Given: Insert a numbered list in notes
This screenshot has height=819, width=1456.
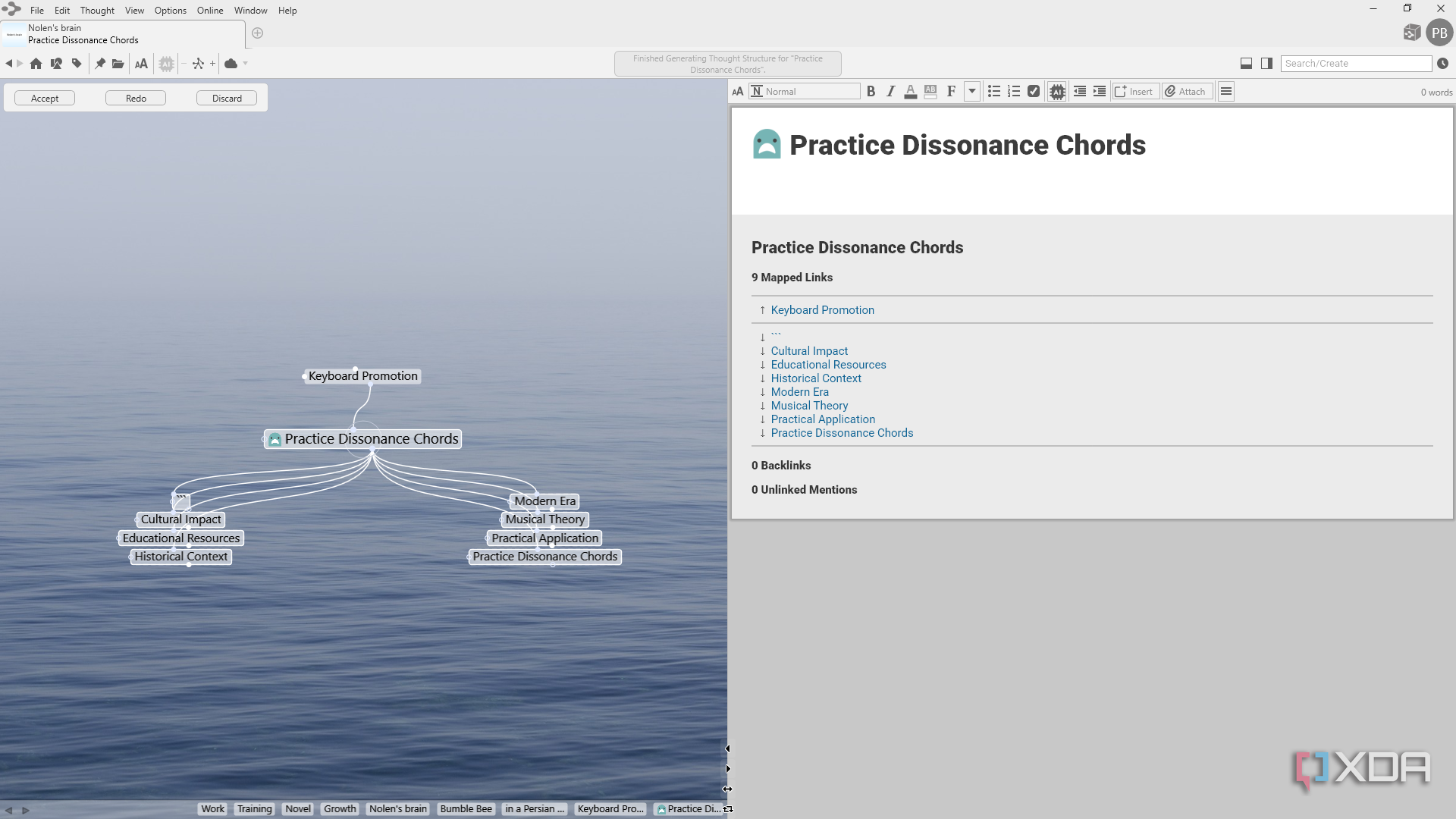Looking at the screenshot, I should click(x=1014, y=92).
